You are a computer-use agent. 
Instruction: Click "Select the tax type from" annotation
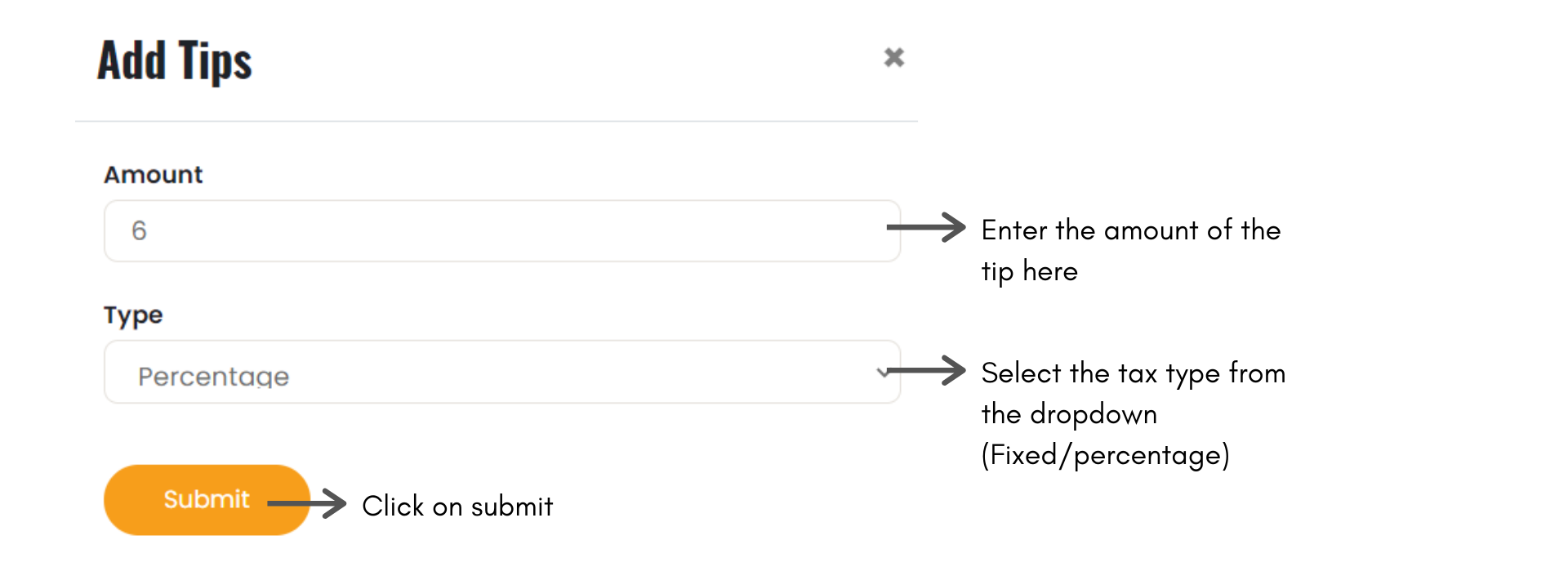point(1133,373)
